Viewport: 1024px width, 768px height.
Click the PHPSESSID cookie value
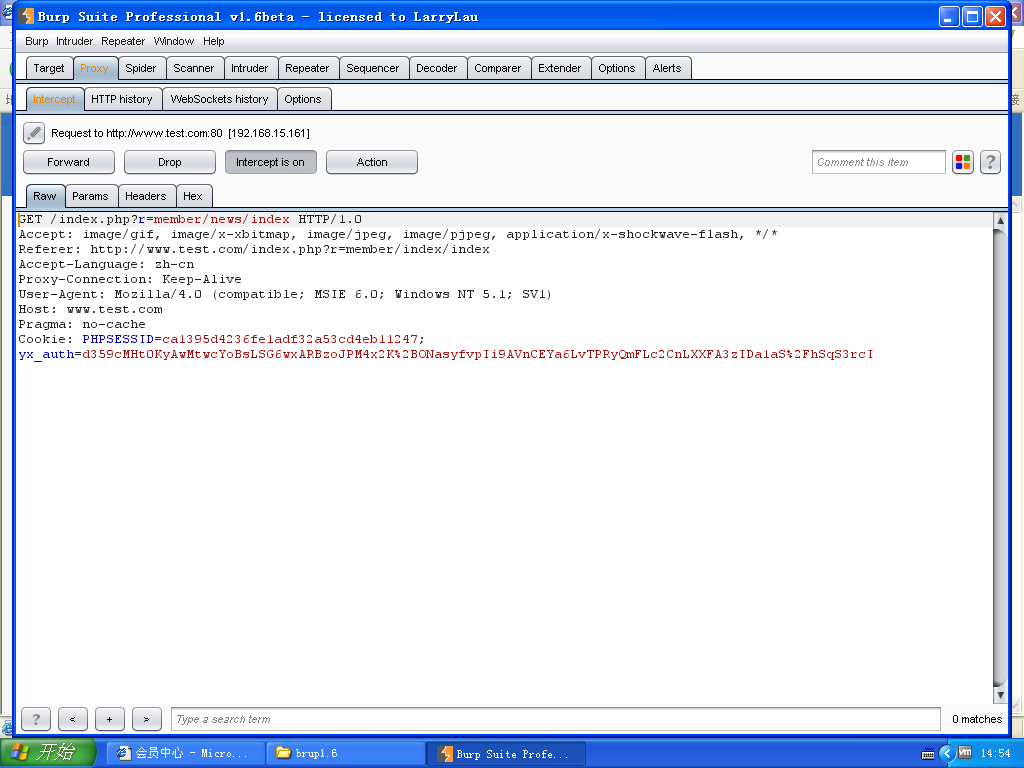point(290,339)
